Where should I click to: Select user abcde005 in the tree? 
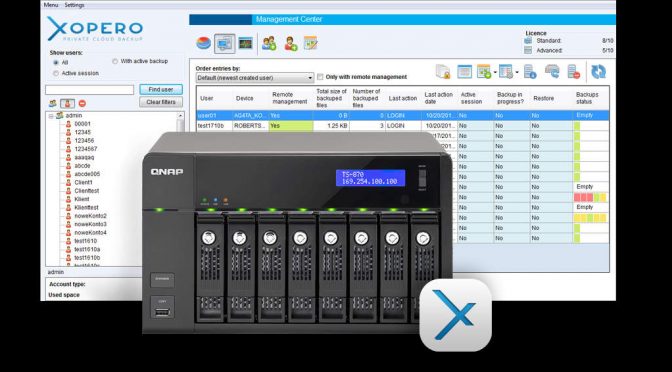[87, 174]
